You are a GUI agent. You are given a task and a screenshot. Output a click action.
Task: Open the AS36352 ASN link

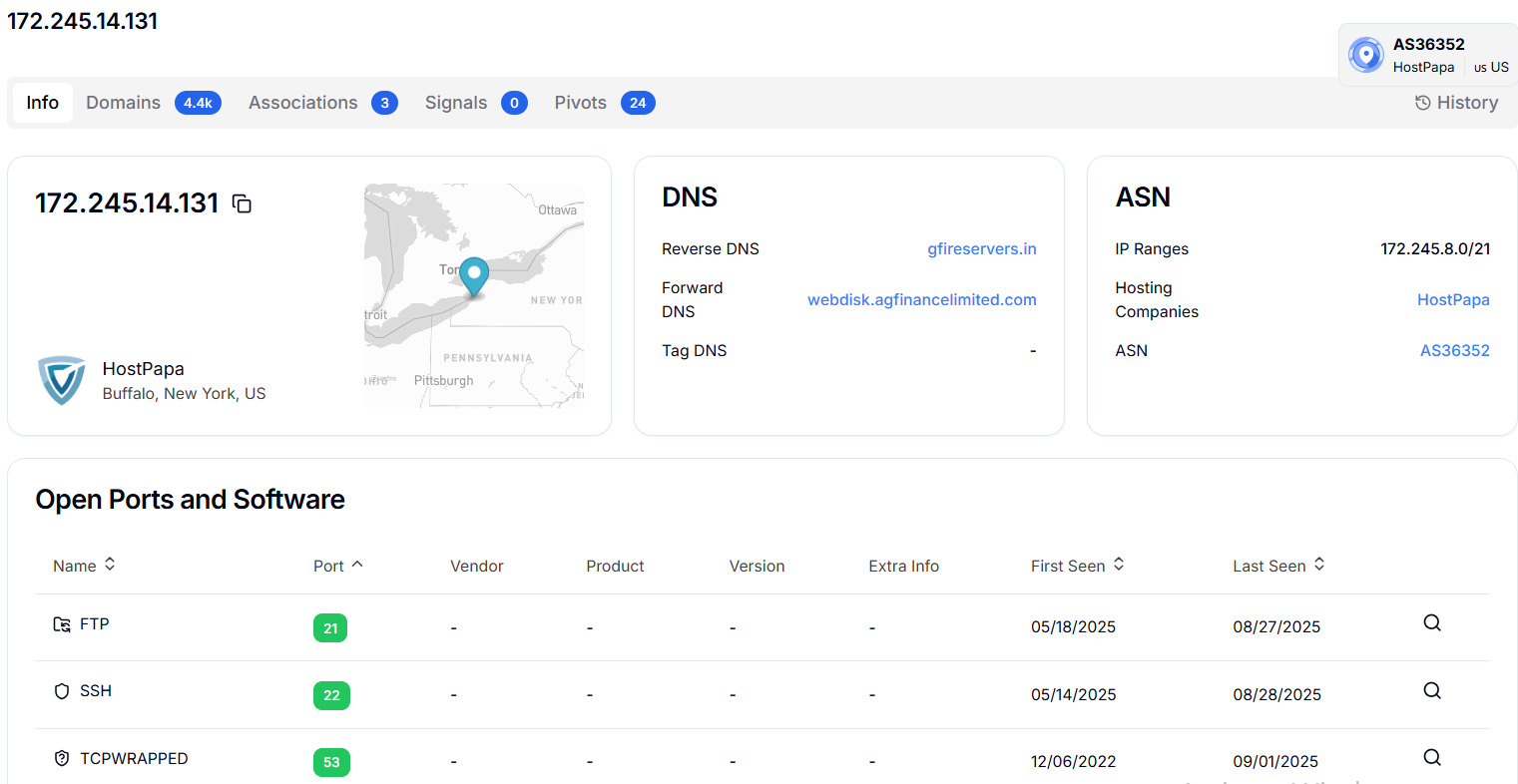click(1455, 351)
